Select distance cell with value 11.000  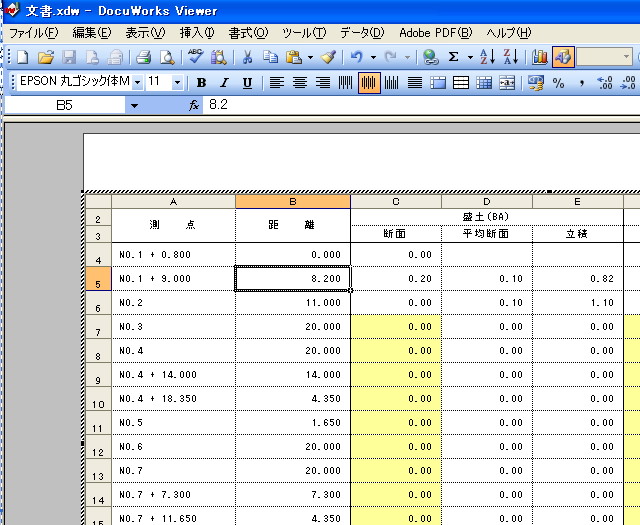(293, 303)
